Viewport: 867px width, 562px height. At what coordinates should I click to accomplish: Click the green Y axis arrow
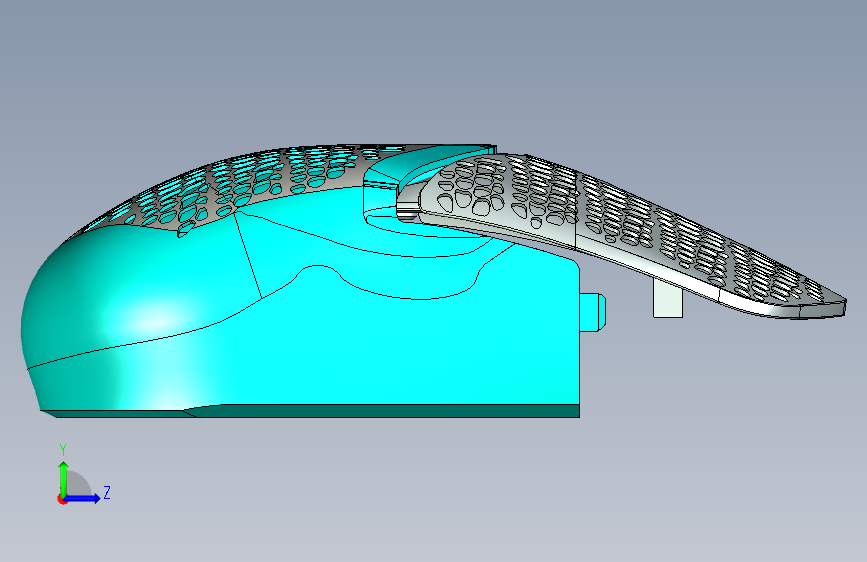(x=64, y=479)
